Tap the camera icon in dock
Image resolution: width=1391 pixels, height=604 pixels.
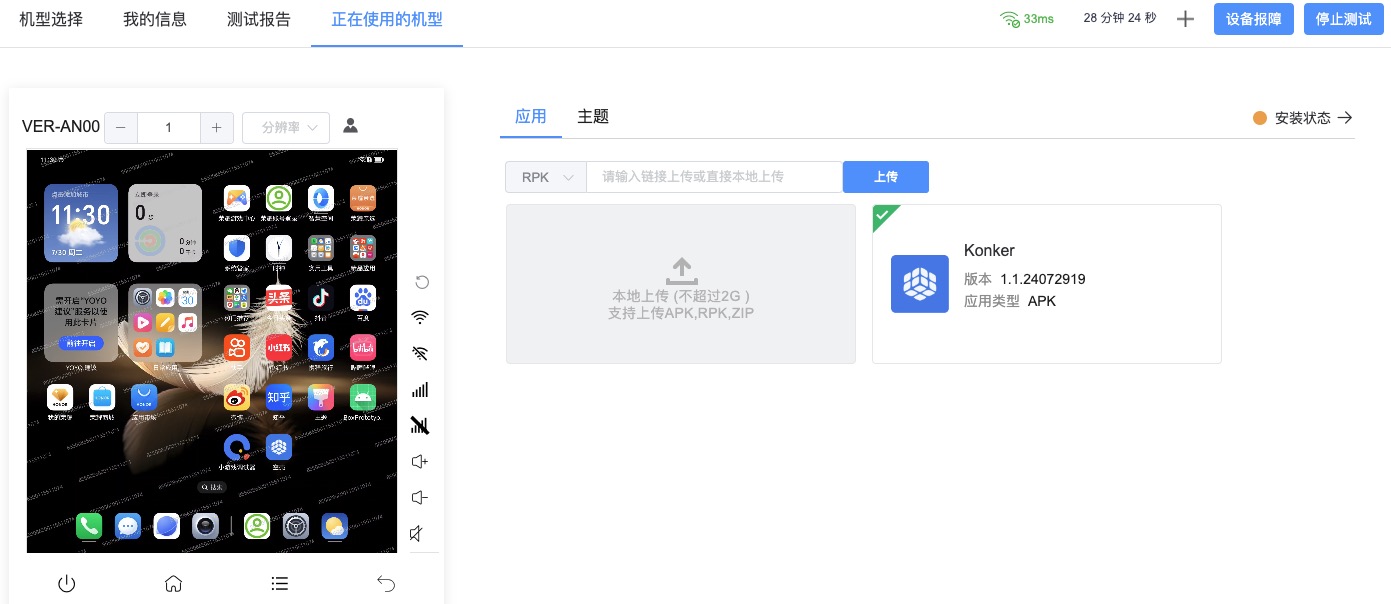pyautogui.click(x=205, y=526)
